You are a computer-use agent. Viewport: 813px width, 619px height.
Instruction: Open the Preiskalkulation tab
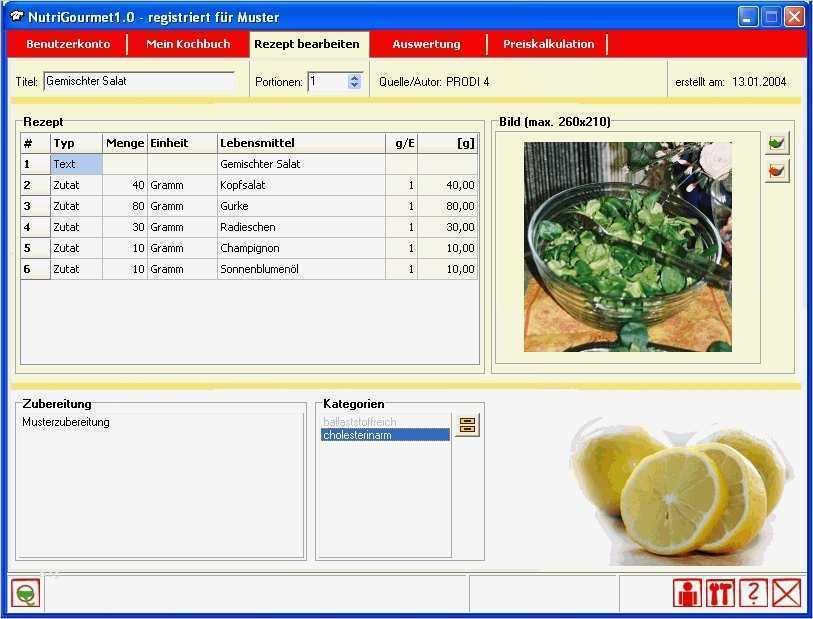[x=549, y=44]
